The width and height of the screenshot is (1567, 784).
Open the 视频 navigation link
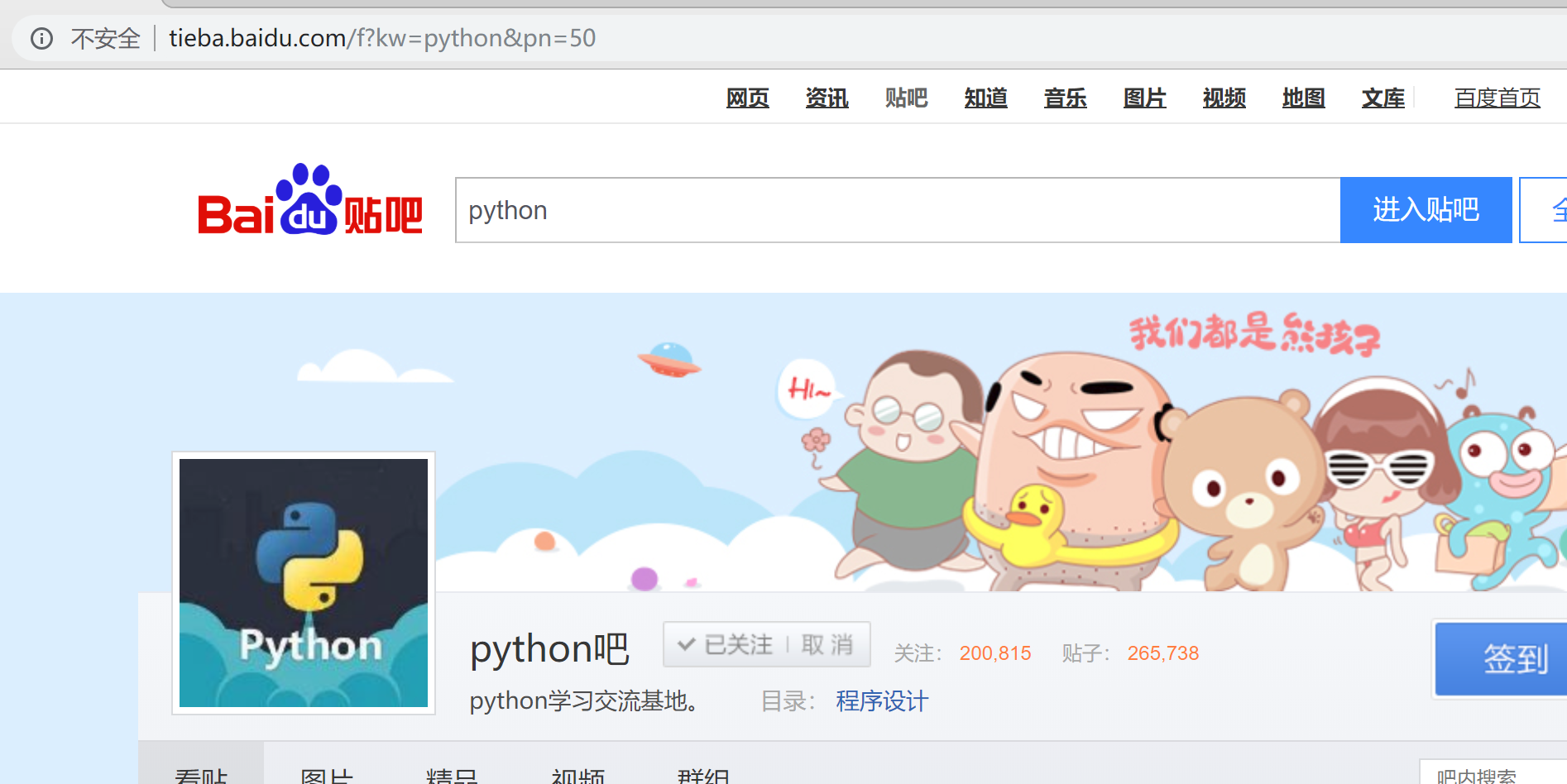click(x=1224, y=98)
